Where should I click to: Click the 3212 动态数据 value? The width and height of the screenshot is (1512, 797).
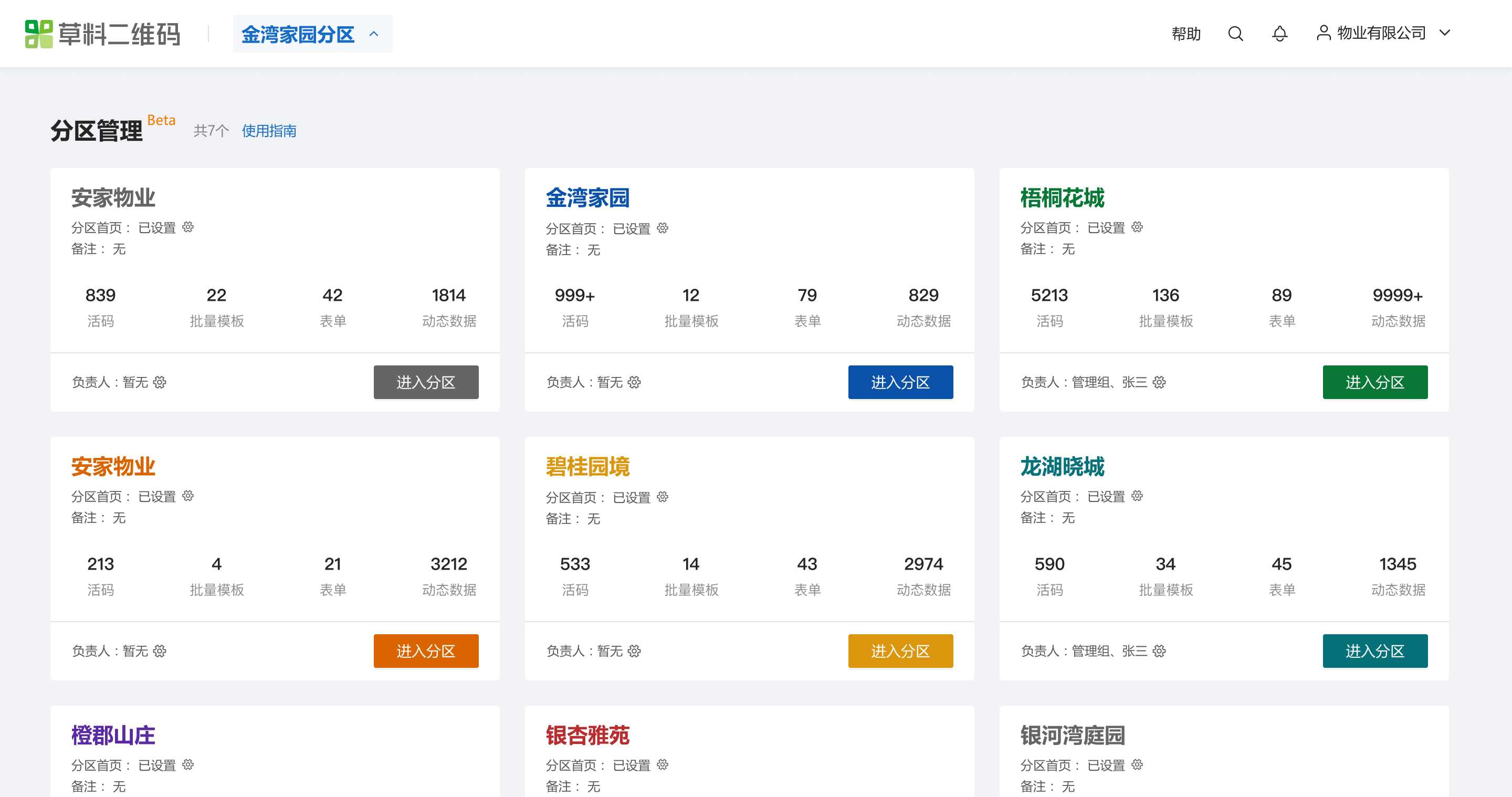pyautogui.click(x=449, y=564)
